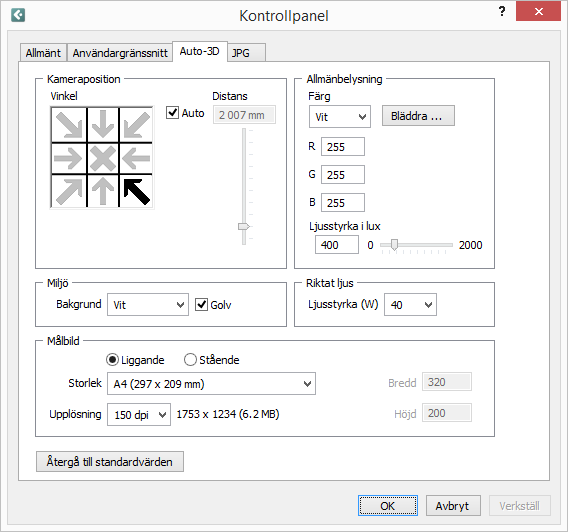The width and height of the screenshot is (568, 532).
Task: Select the bottom-center upward camera angle
Action: click(103, 191)
